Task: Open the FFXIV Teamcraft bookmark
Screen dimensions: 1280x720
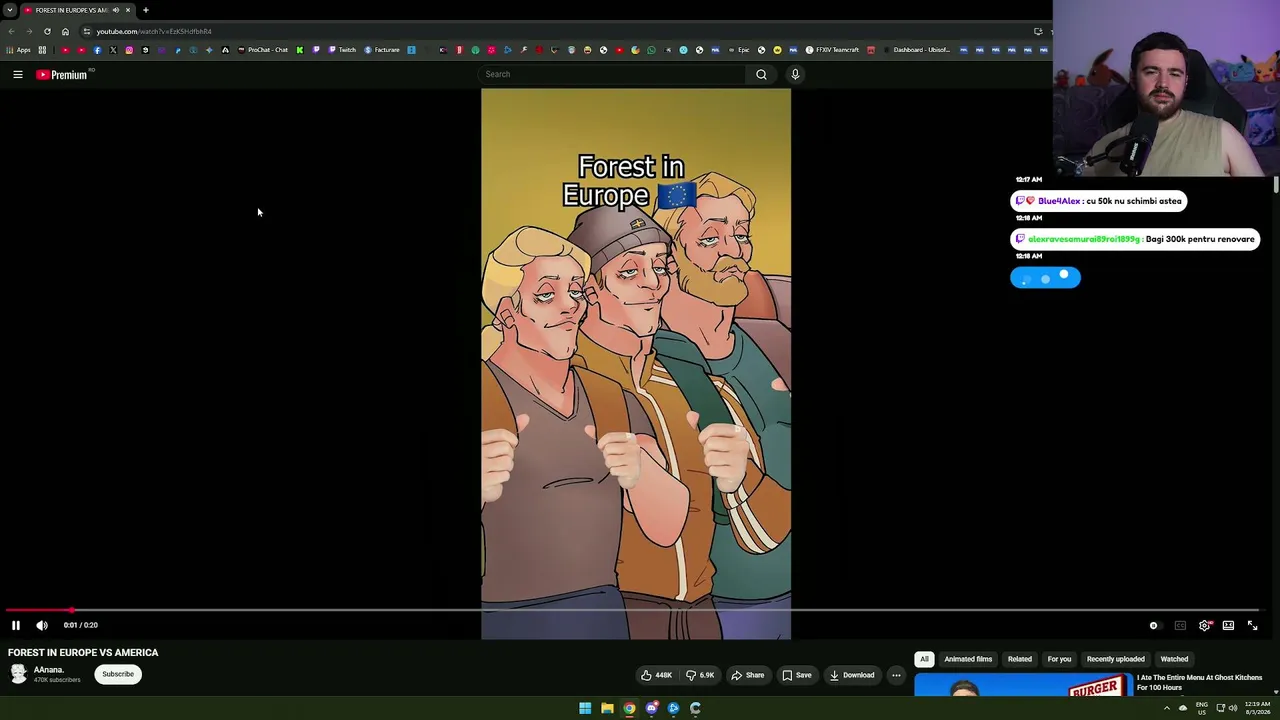Action: click(833, 50)
